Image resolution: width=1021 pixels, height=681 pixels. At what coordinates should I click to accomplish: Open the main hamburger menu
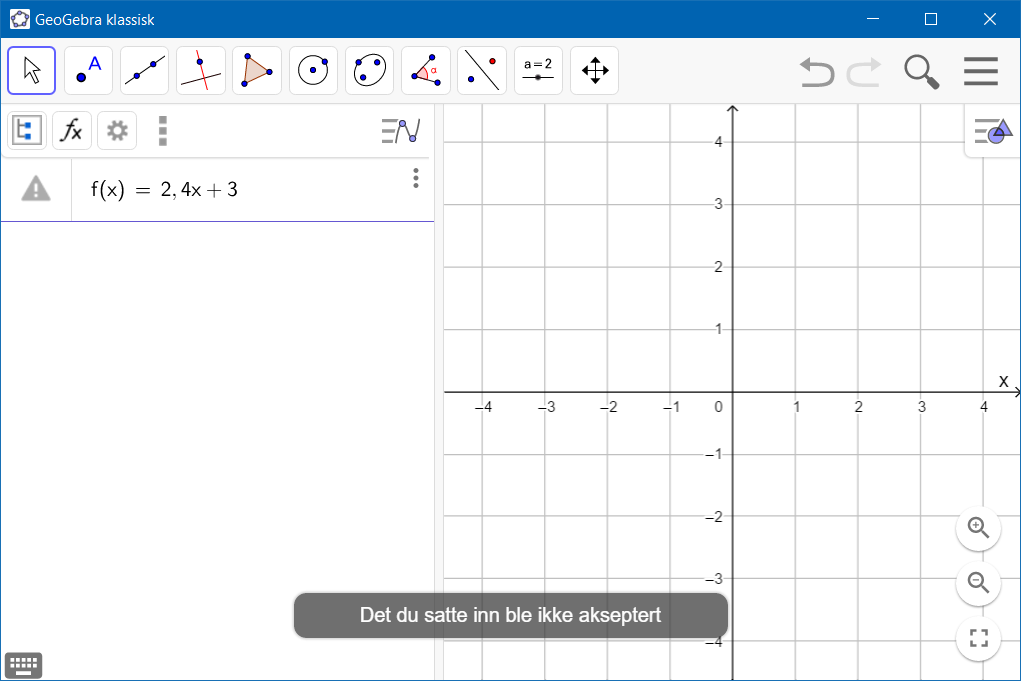(x=981, y=70)
